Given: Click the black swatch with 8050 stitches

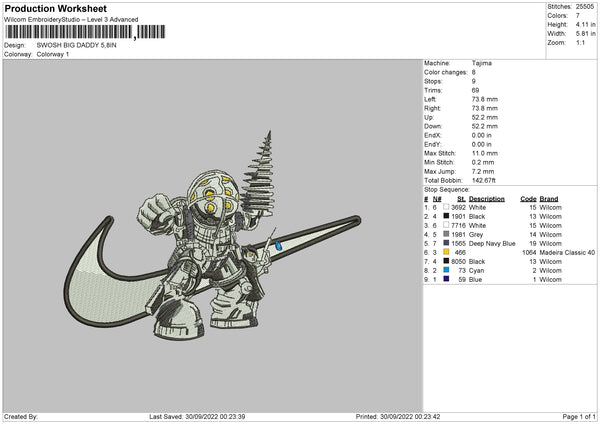Looking at the screenshot, I should point(446,261).
